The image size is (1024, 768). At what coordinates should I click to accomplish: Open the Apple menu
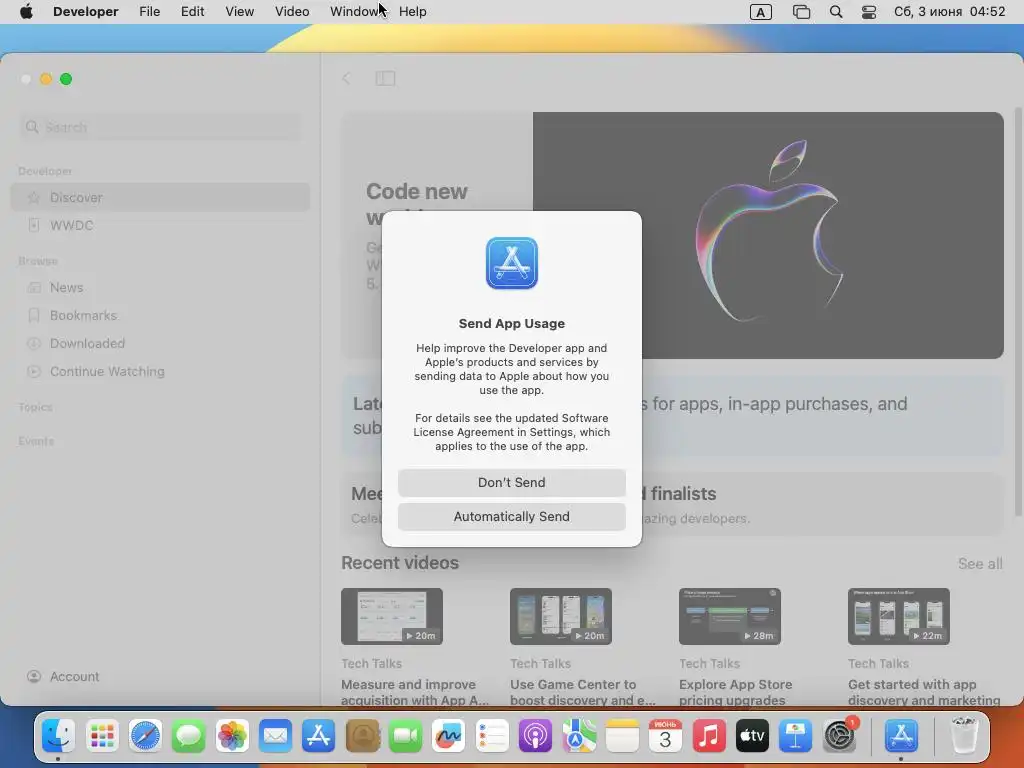[26, 12]
